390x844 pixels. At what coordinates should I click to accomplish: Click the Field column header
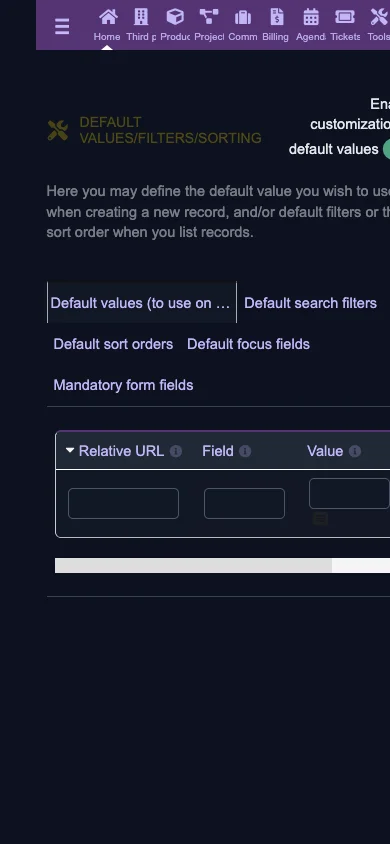pyautogui.click(x=218, y=451)
